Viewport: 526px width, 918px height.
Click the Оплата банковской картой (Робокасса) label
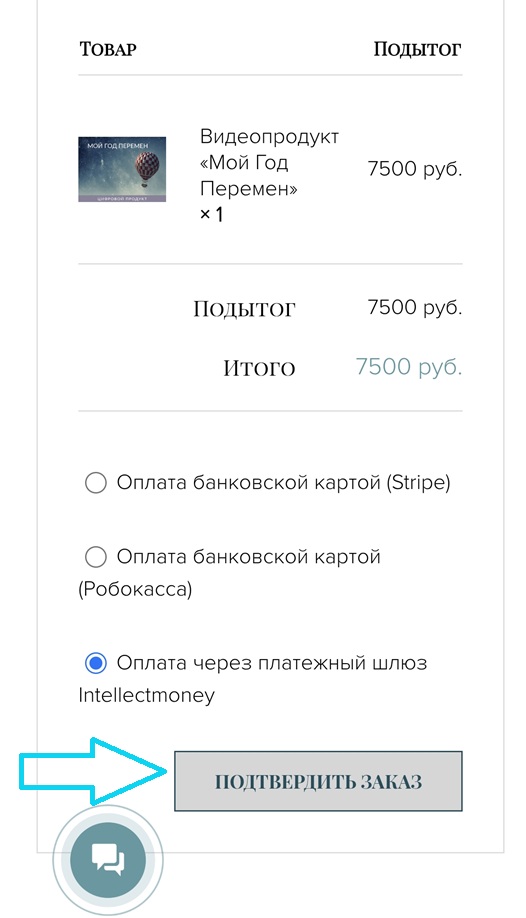pyautogui.click(x=230, y=572)
